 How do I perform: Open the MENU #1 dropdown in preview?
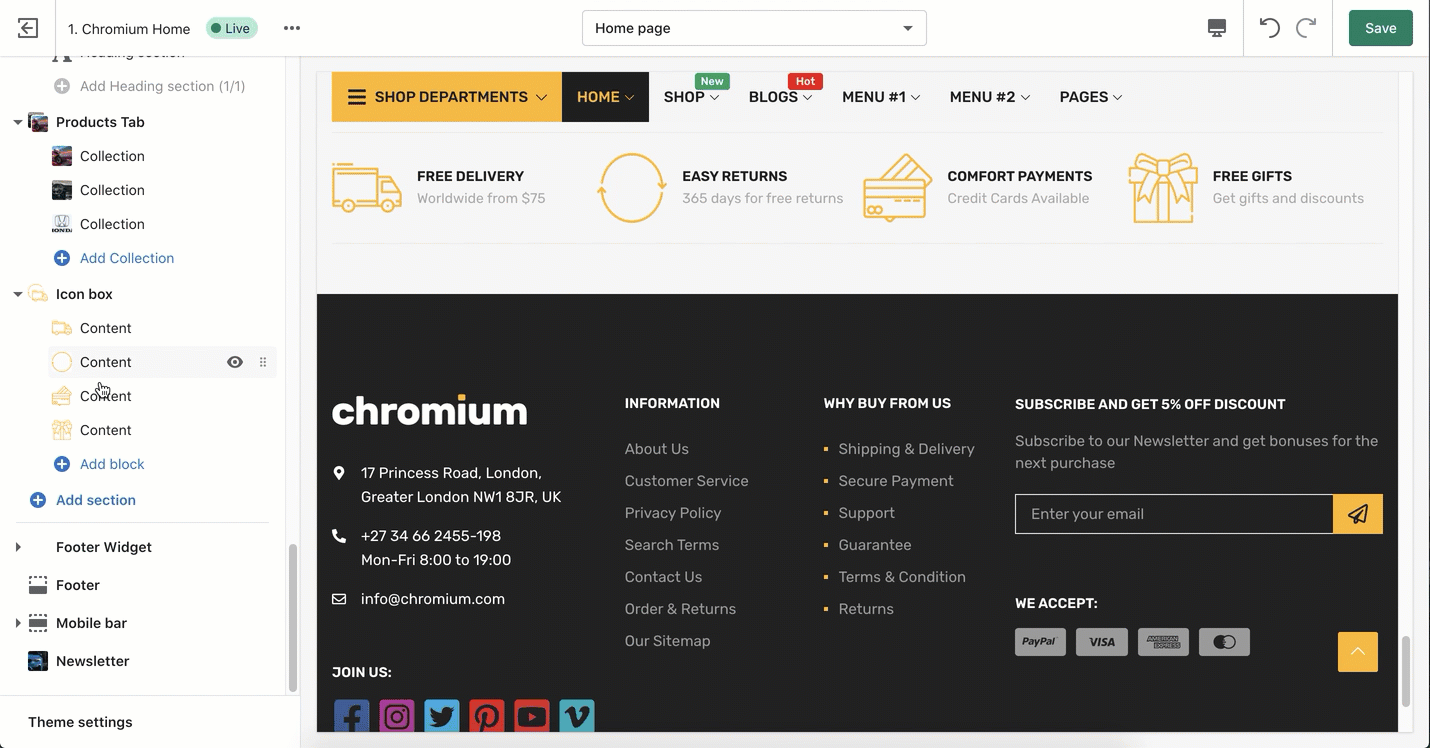point(881,97)
